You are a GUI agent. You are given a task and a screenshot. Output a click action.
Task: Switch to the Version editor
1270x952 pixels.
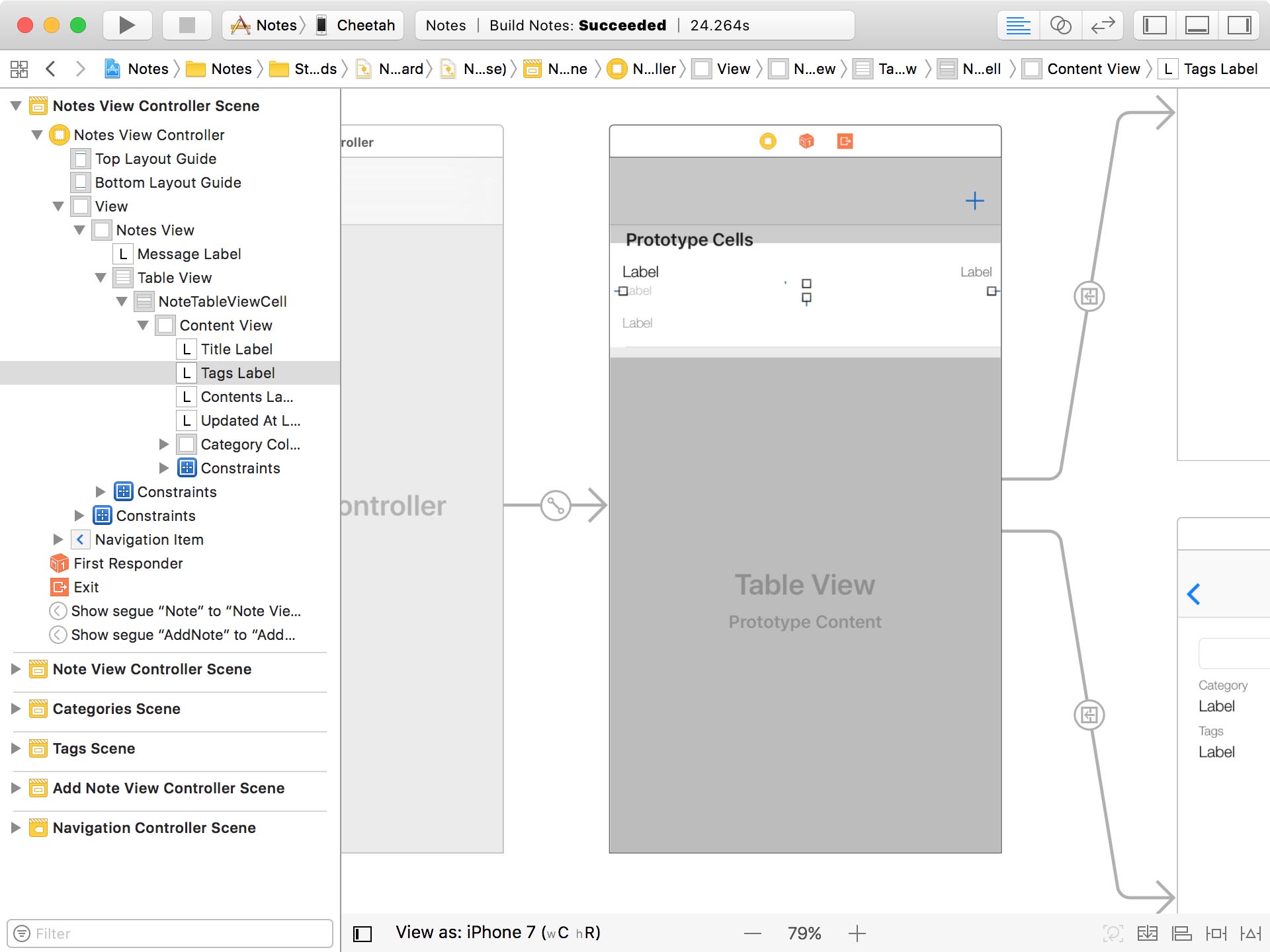pos(1103,25)
